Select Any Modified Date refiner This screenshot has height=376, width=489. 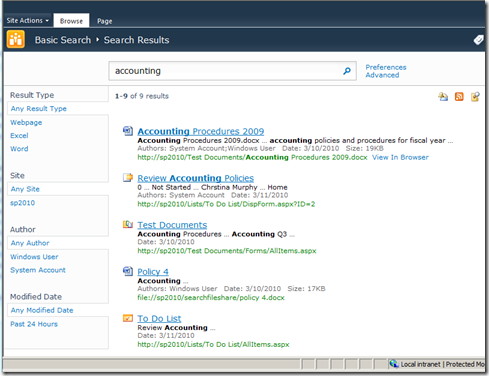pyautogui.click(x=42, y=310)
